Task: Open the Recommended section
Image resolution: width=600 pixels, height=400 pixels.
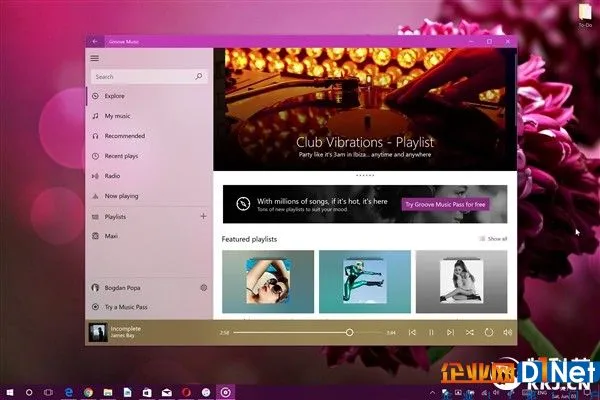Action: pyautogui.click(x=149, y=136)
